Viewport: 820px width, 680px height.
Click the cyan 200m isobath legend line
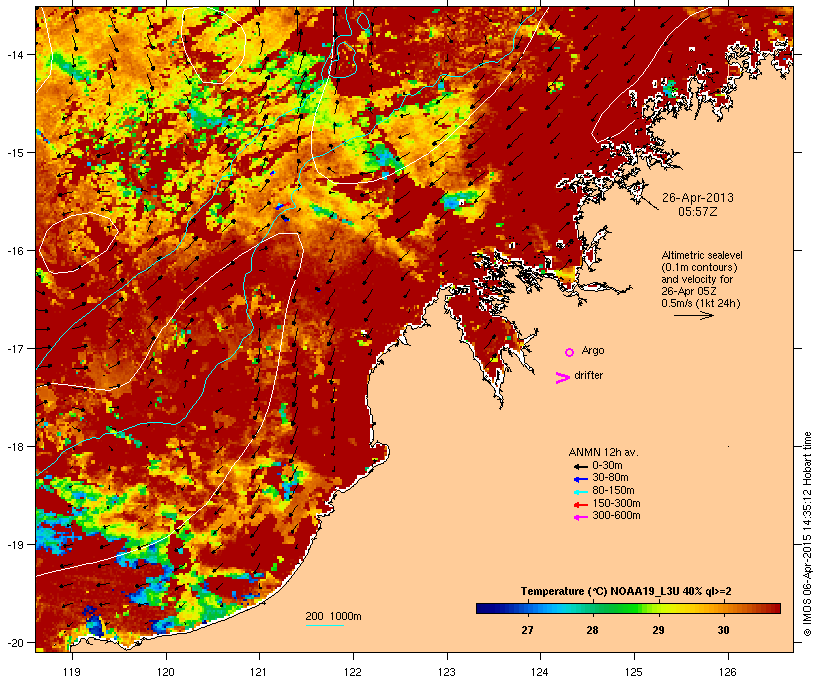(325, 625)
